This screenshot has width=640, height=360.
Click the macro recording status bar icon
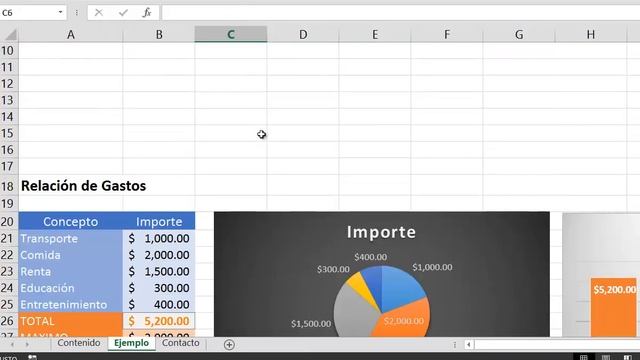coord(32,358)
